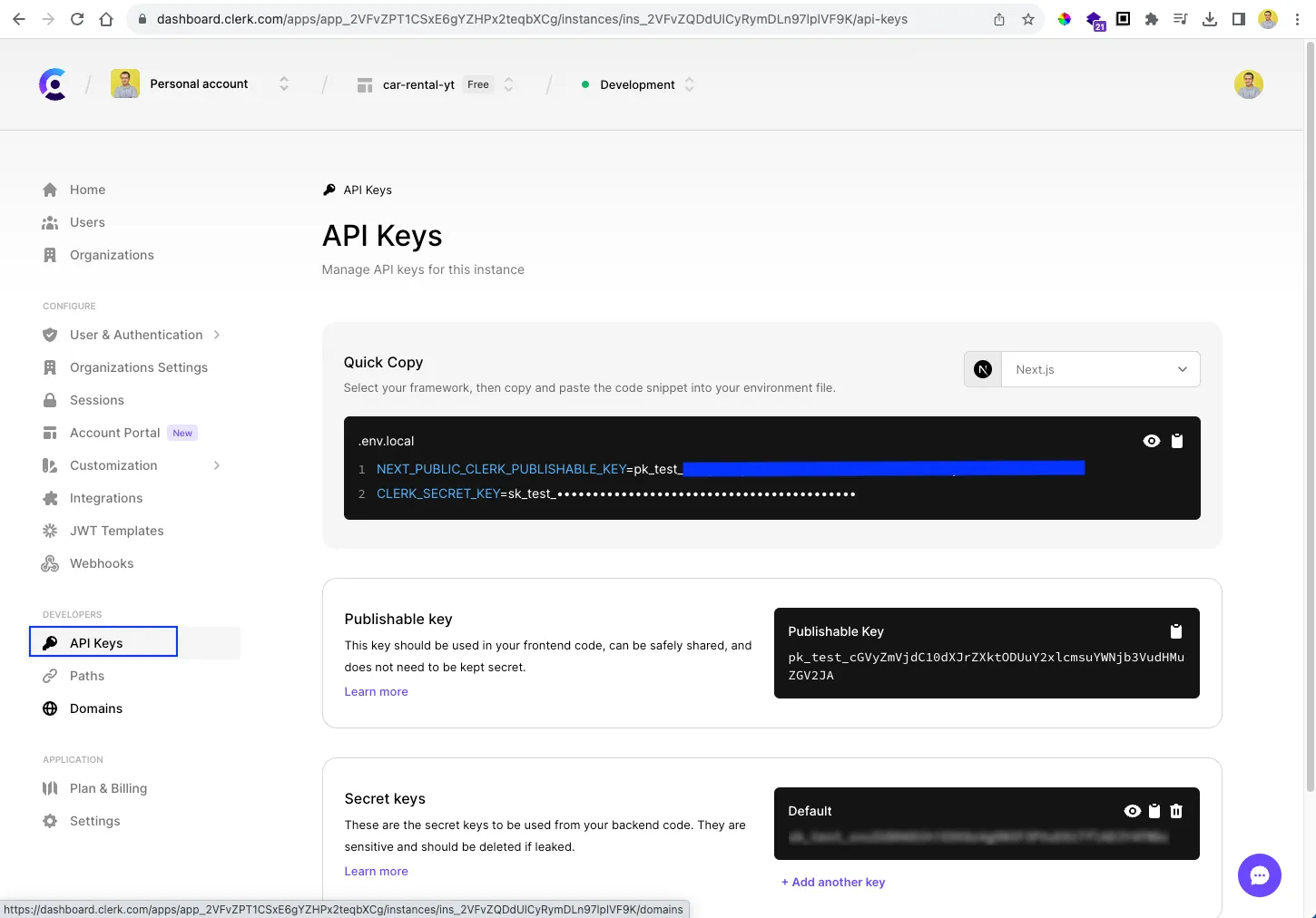This screenshot has width=1316, height=918.
Task: Open the Customization section
Action: [113, 465]
